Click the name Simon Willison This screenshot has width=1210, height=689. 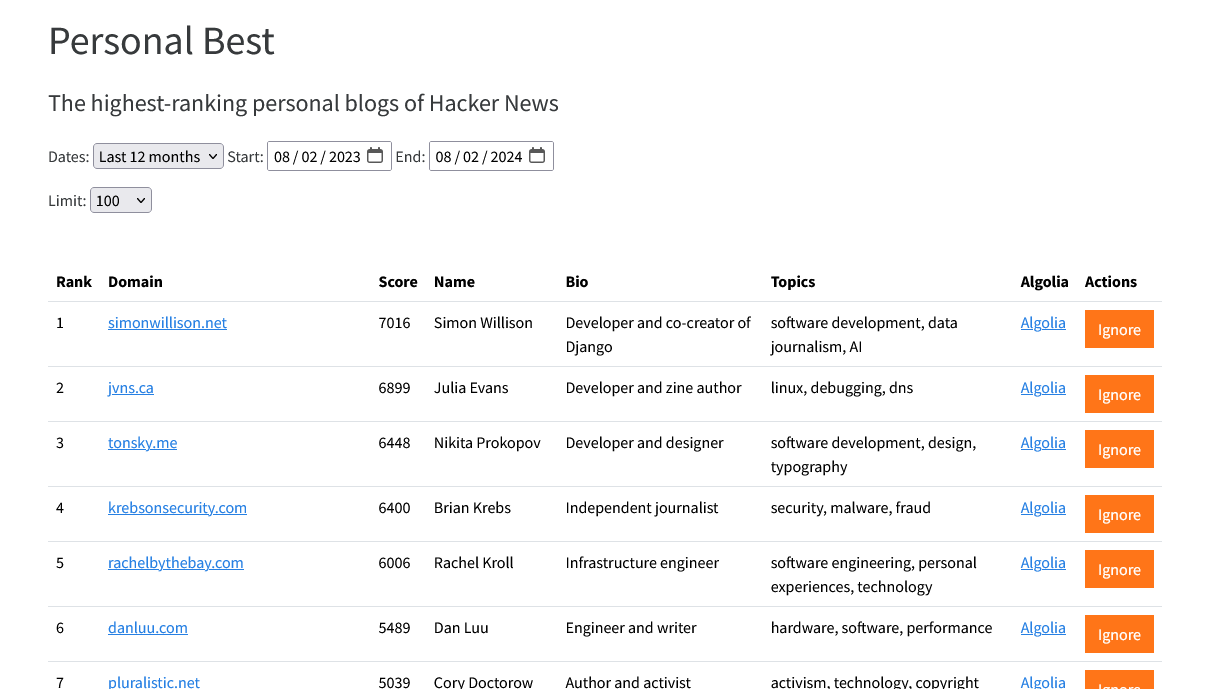[x=483, y=323]
